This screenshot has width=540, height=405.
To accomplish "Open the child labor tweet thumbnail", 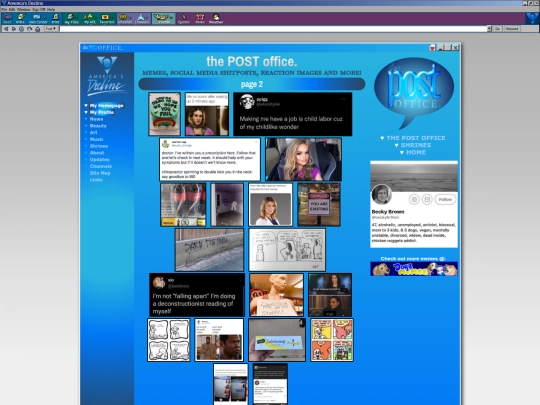I will tap(293, 114).
